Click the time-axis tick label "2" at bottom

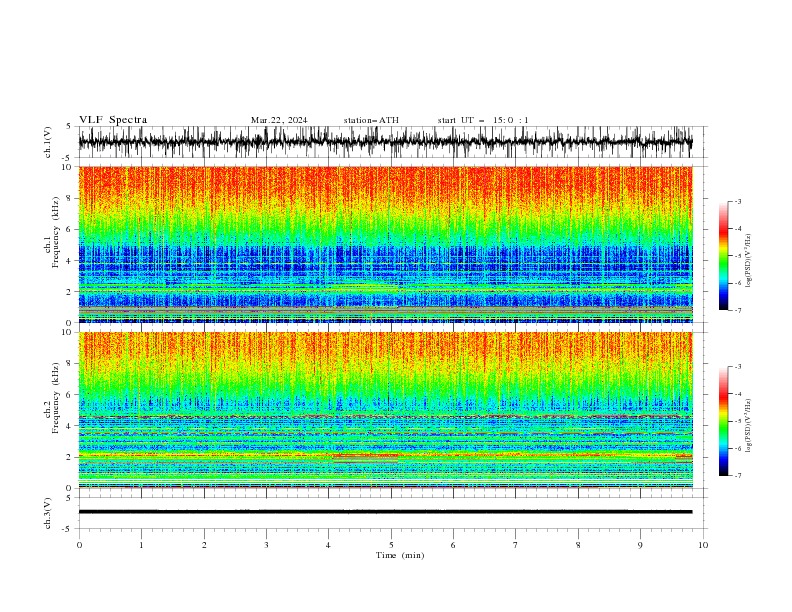click(204, 545)
